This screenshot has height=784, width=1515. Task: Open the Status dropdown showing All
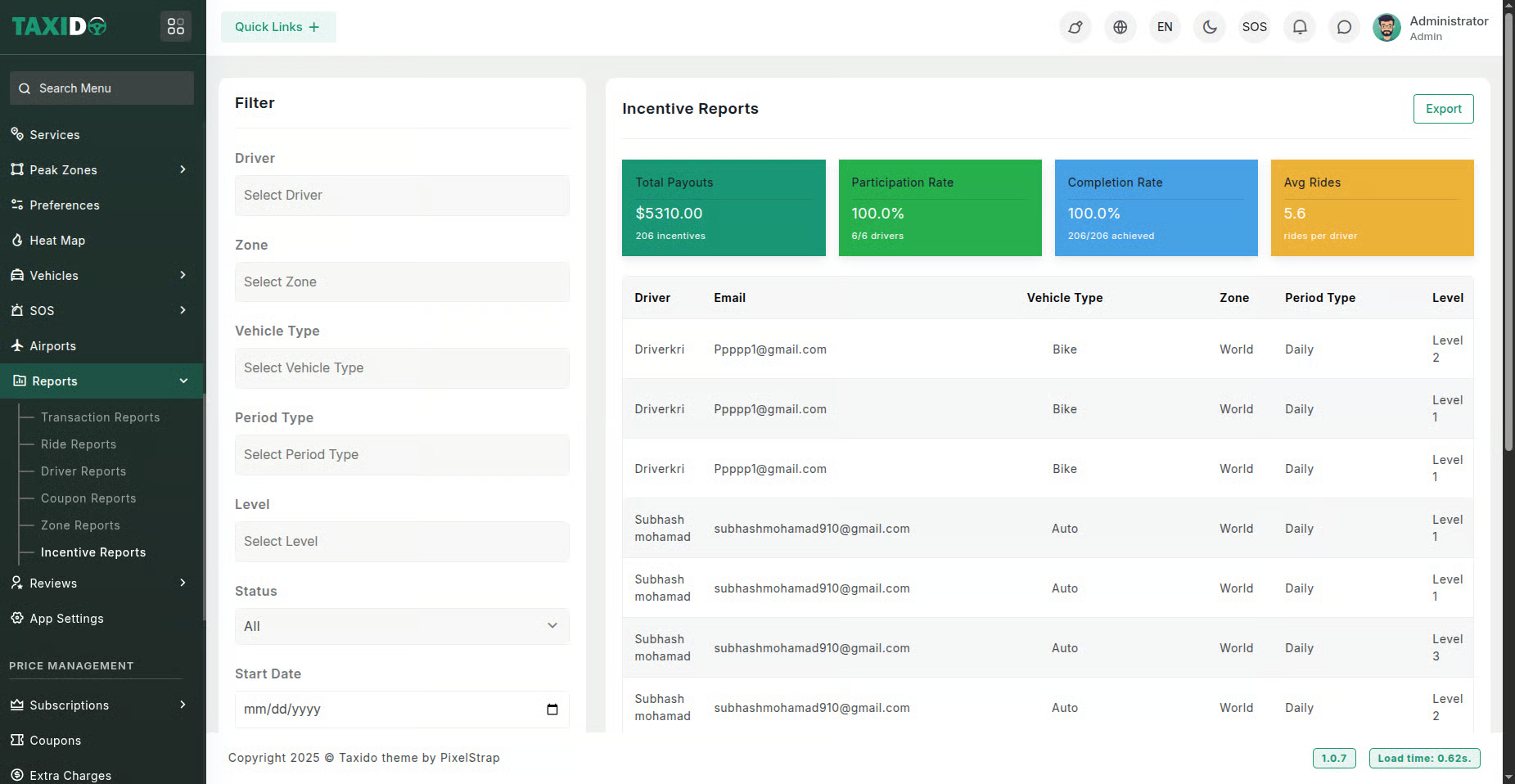pyautogui.click(x=401, y=626)
